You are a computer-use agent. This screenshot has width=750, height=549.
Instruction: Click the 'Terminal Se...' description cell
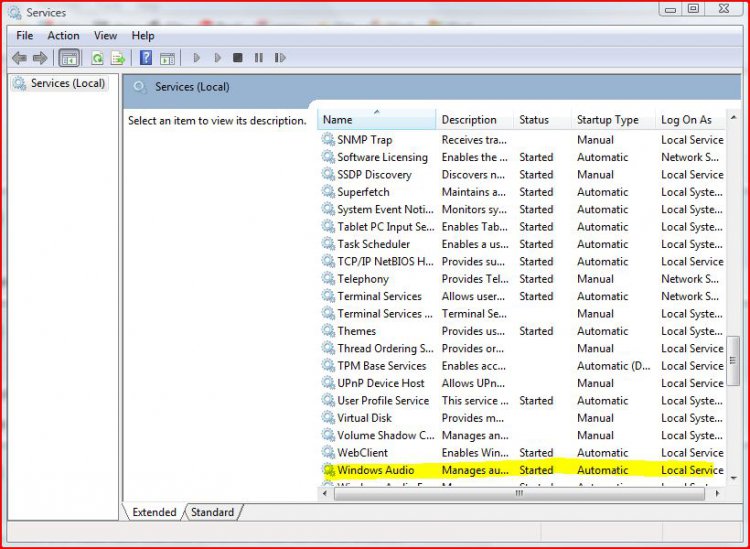tap(474, 314)
